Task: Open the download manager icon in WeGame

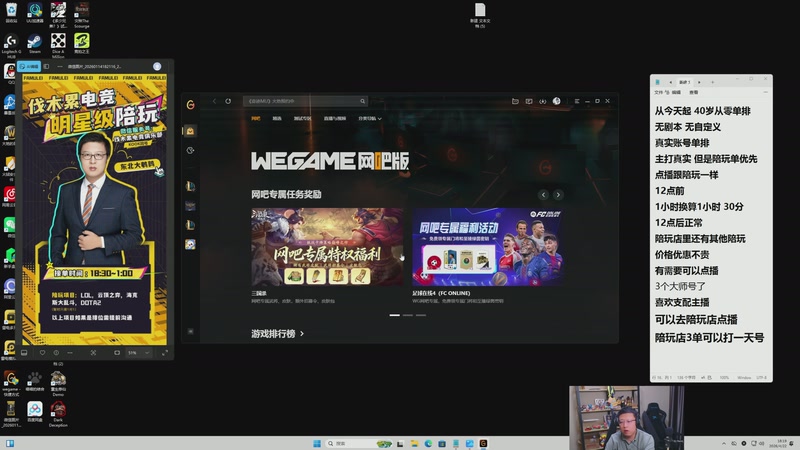Action: (543, 101)
